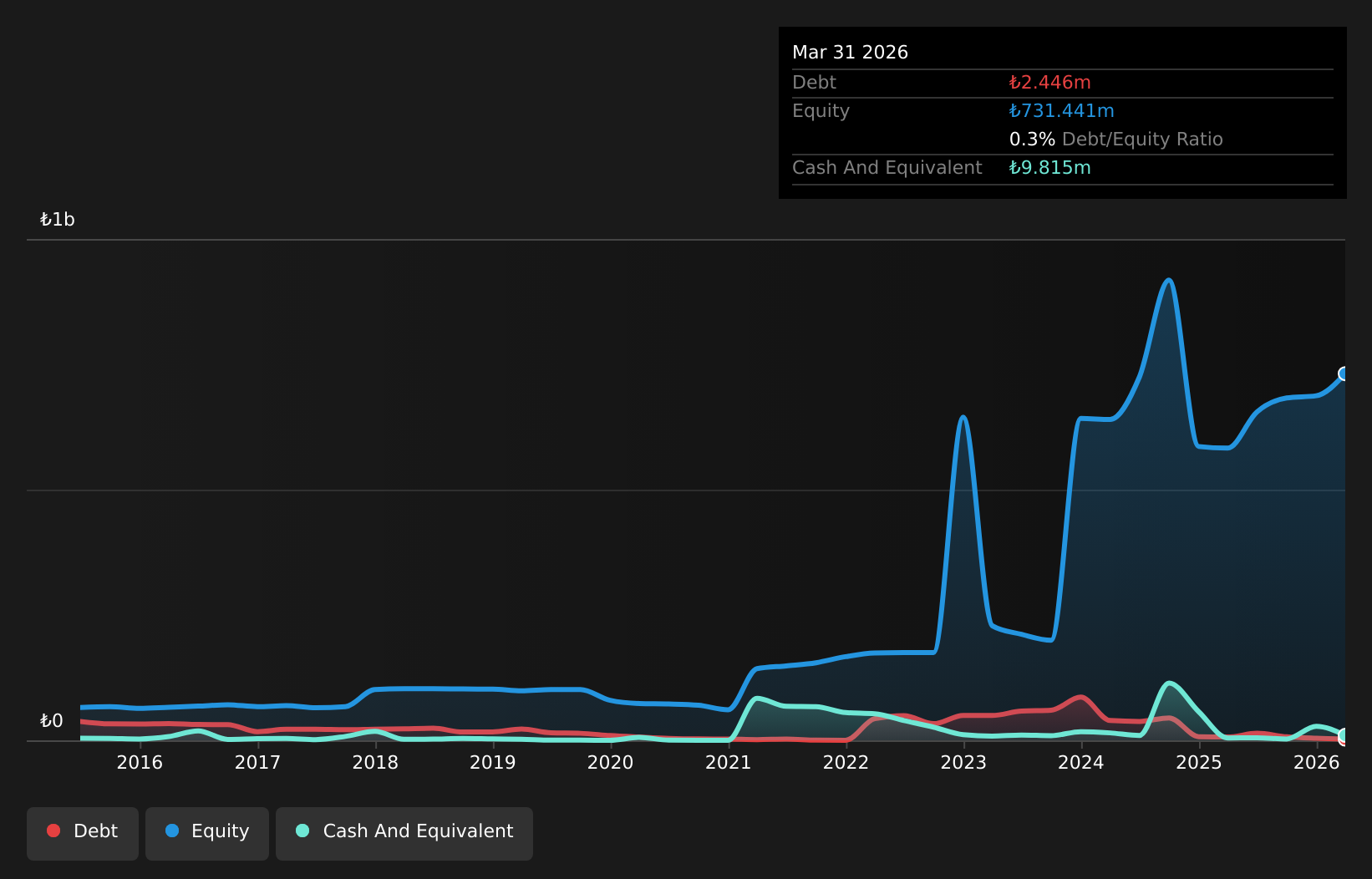Image resolution: width=1372 pixels, height=879 pixels.
Task: Click the blue Equity legend dot
Action: point(172,831)
